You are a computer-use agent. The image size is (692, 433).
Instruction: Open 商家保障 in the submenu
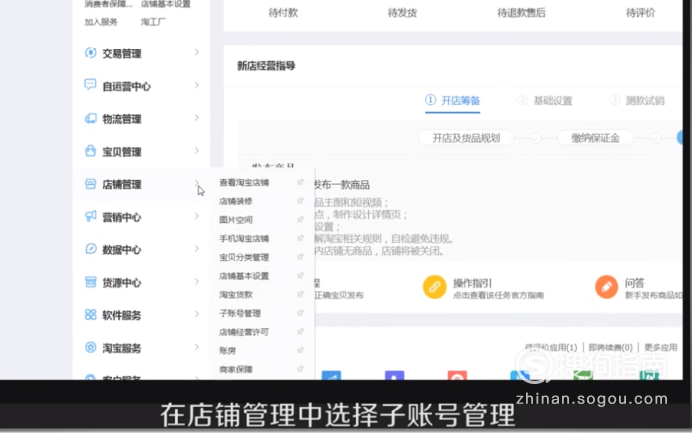click(236, 369)
